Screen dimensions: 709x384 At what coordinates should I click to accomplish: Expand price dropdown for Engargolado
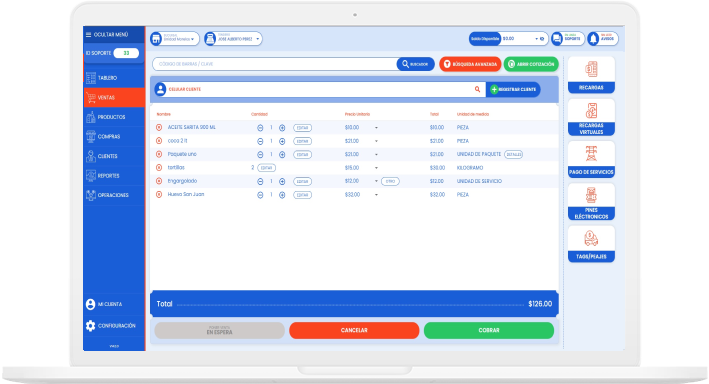pyautogui.click(x=376, y=181)
